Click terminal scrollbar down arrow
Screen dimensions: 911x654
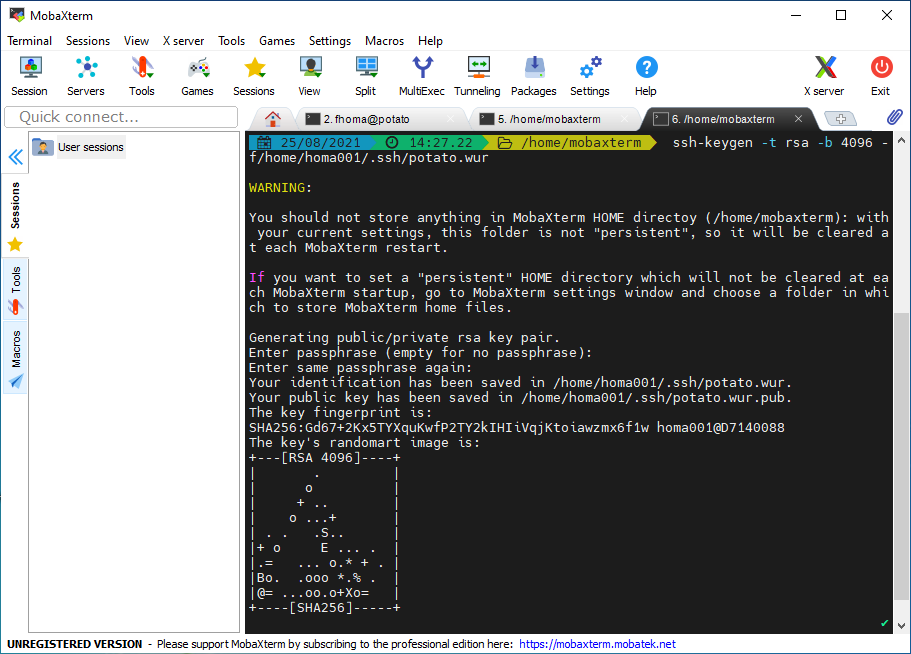(901, 626)
